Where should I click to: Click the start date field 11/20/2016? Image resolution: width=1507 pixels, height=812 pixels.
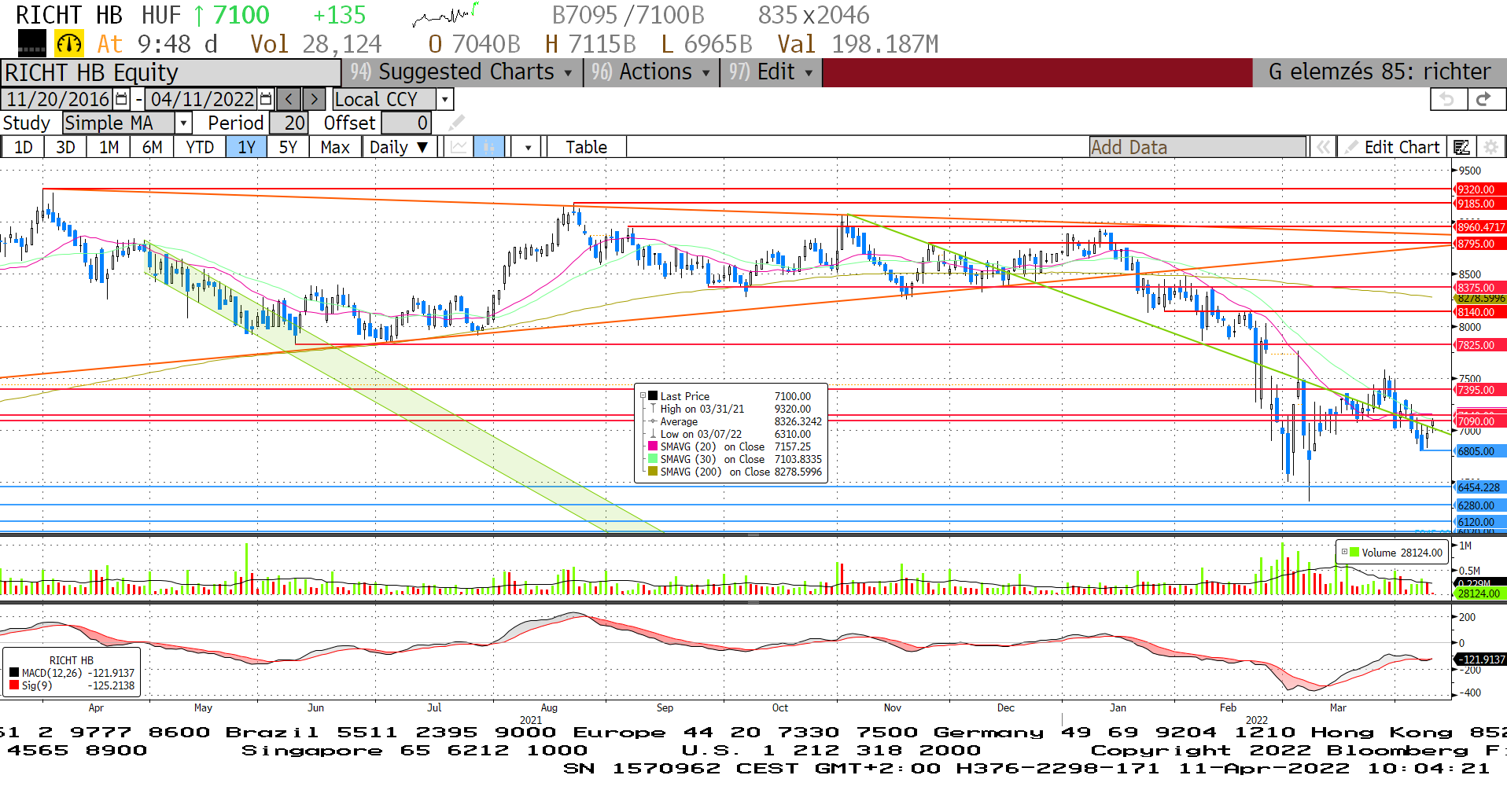click(x=58, y=99)
